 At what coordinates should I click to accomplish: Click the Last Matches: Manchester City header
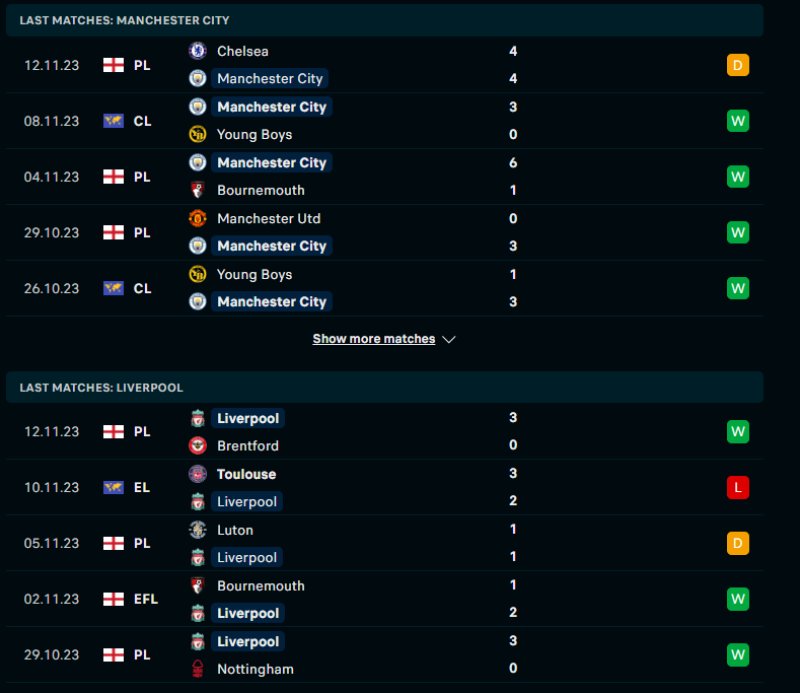124,20
